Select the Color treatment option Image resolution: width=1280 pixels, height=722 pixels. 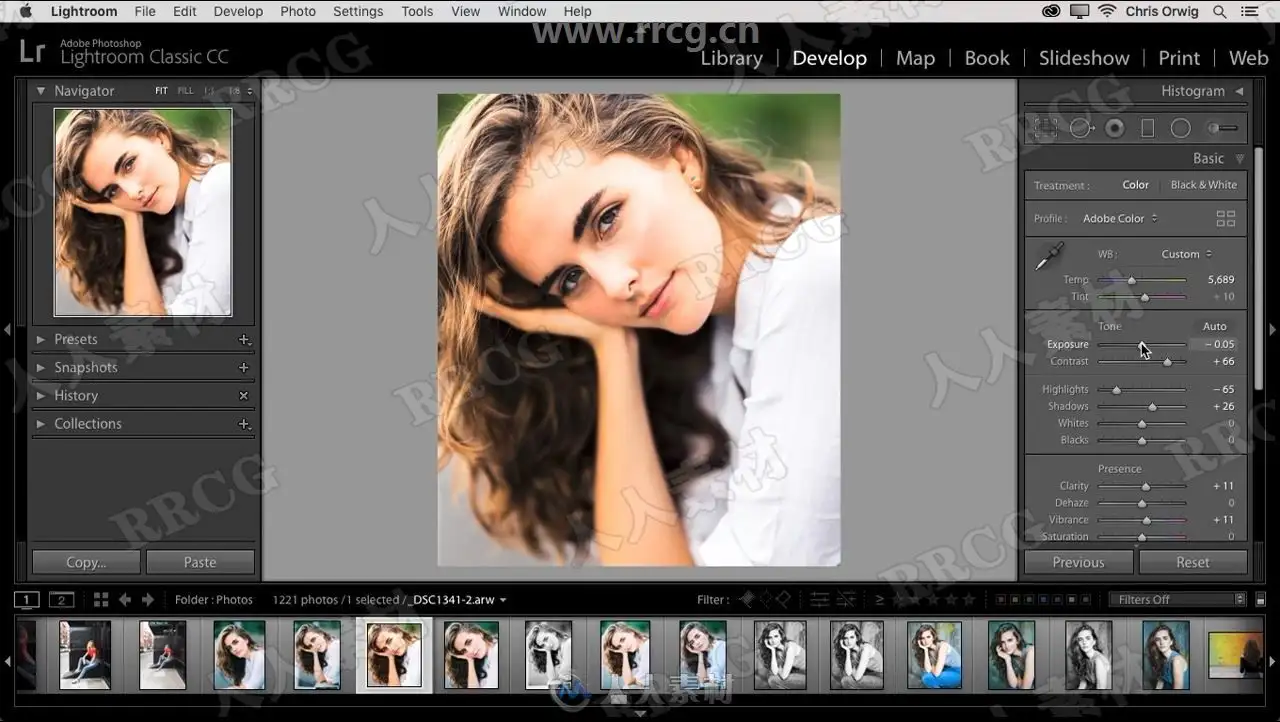tap(1136, 185)
